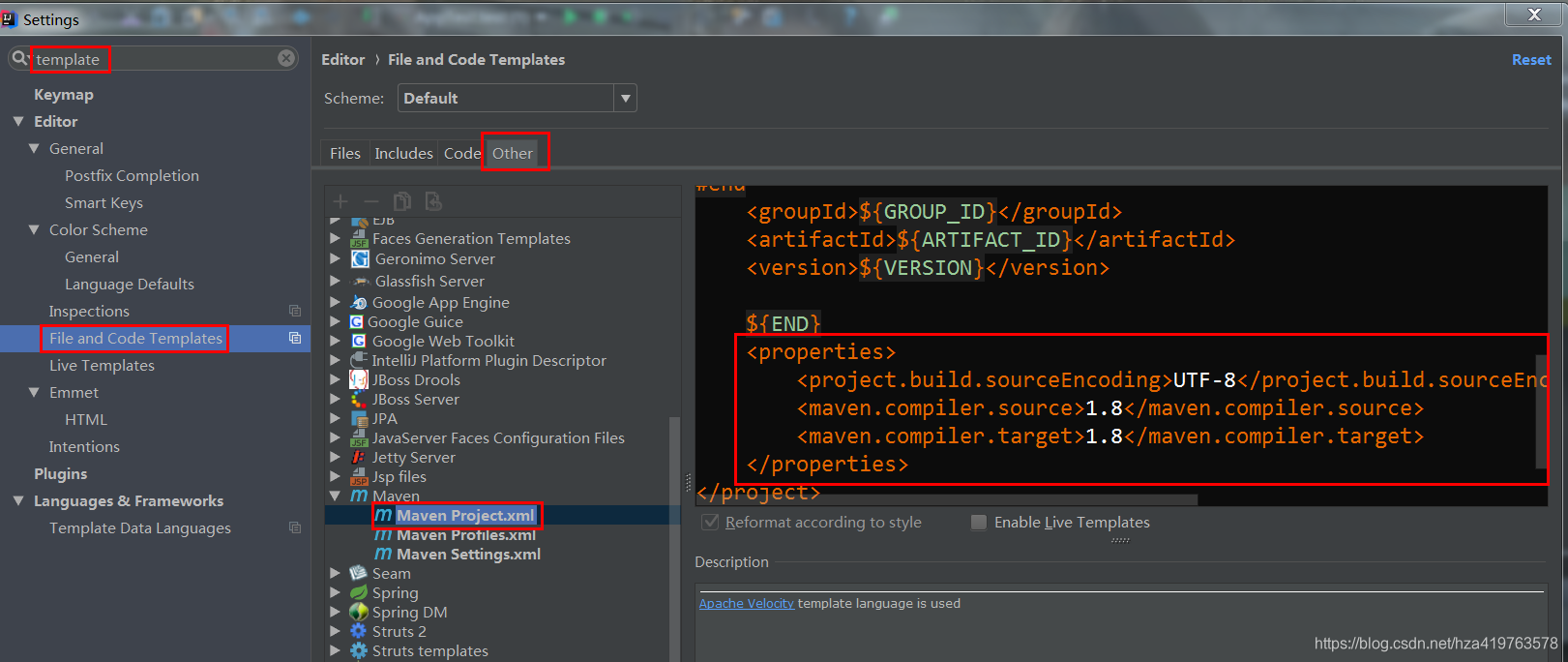Viewport: 1568px width, 662px height.
Task: Click the Faces Generation Templates JSF icon
Action: (359, 239)
